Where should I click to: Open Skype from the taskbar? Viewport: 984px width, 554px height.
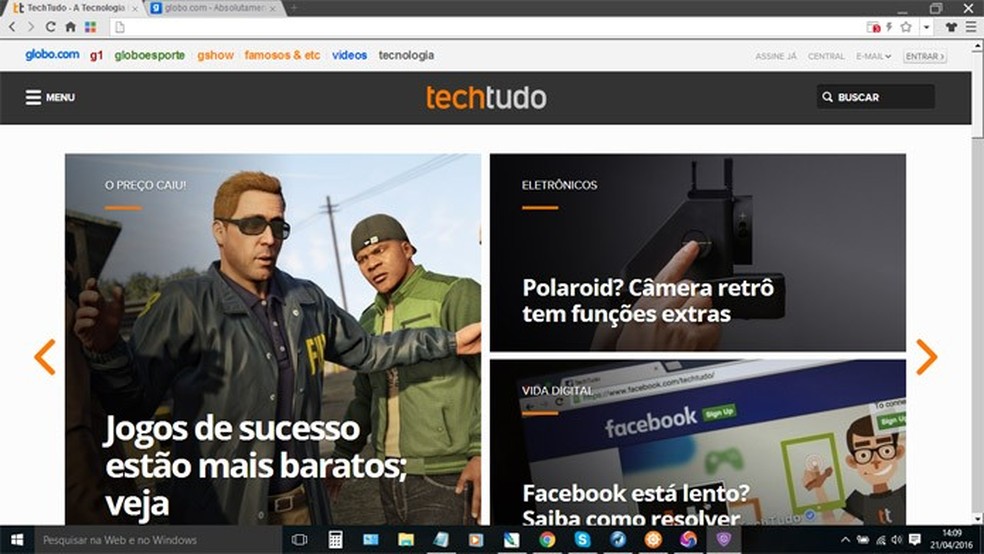582,540
